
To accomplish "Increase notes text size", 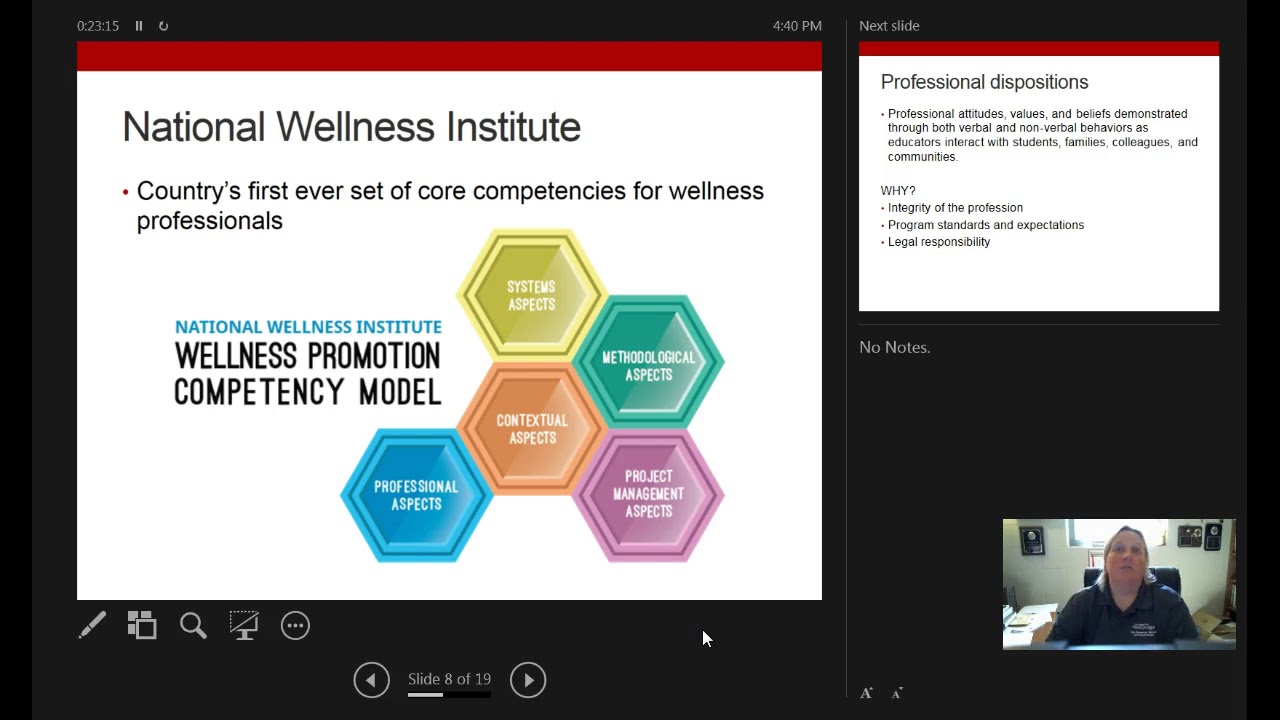I will click(x=866, y=693).
